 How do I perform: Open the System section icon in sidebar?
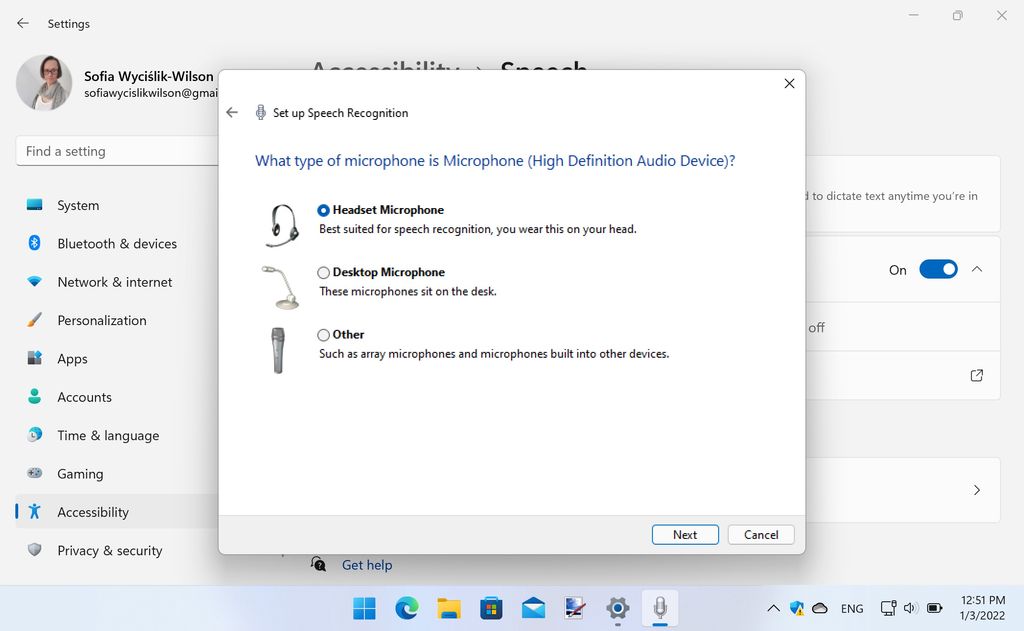33,205
